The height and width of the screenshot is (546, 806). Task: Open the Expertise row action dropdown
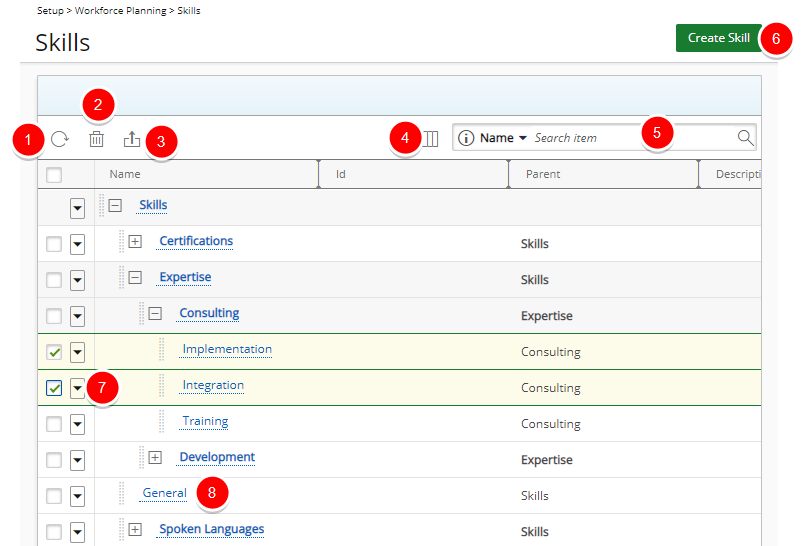tap(78, 280)
